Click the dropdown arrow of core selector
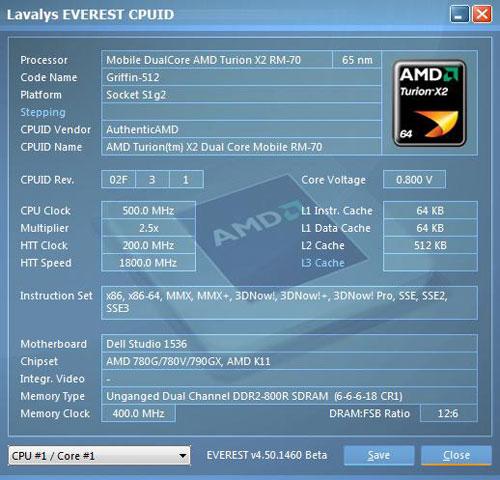 182,455
